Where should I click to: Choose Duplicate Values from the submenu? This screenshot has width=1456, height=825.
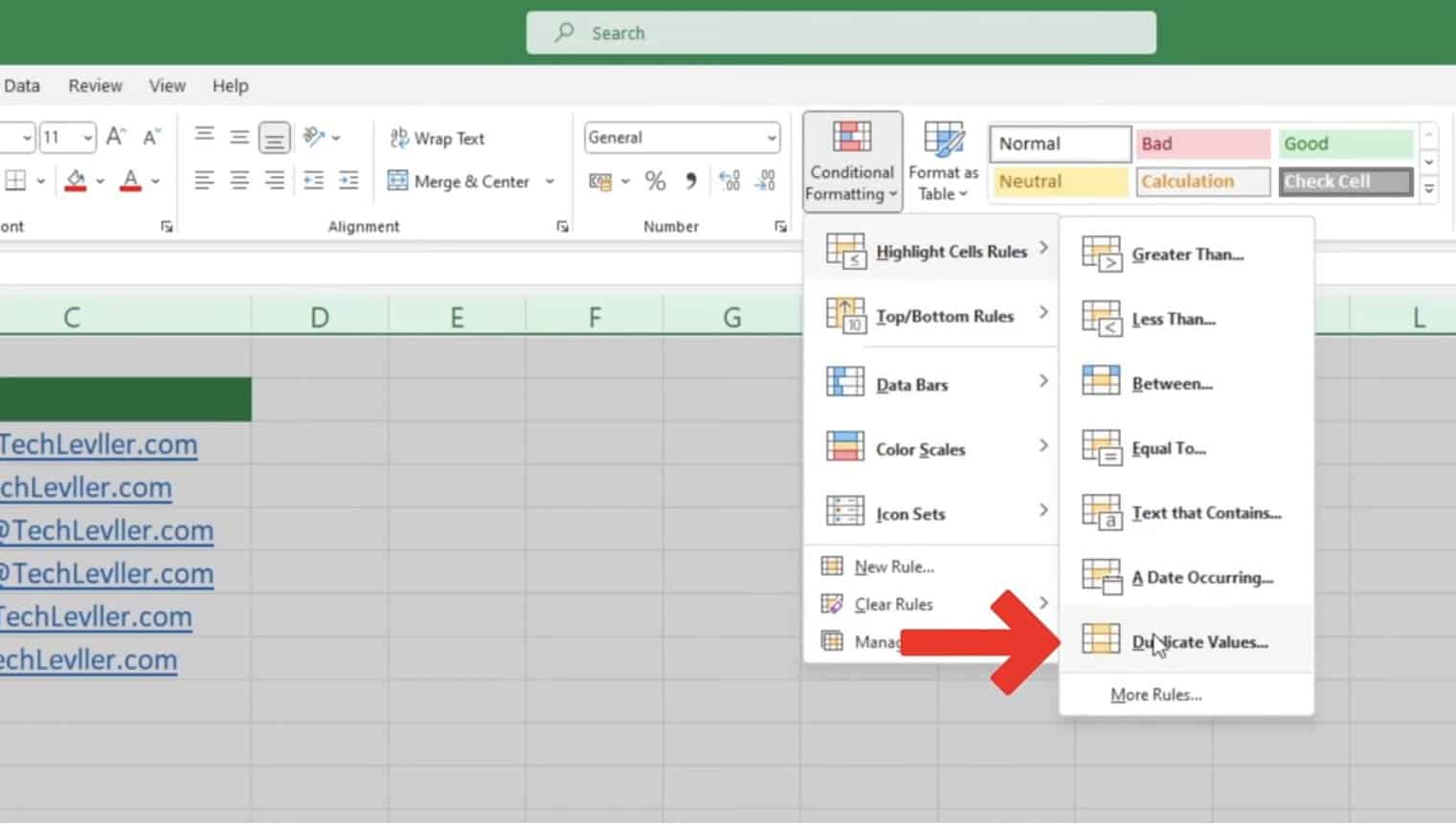click(x=1199, y=641)
